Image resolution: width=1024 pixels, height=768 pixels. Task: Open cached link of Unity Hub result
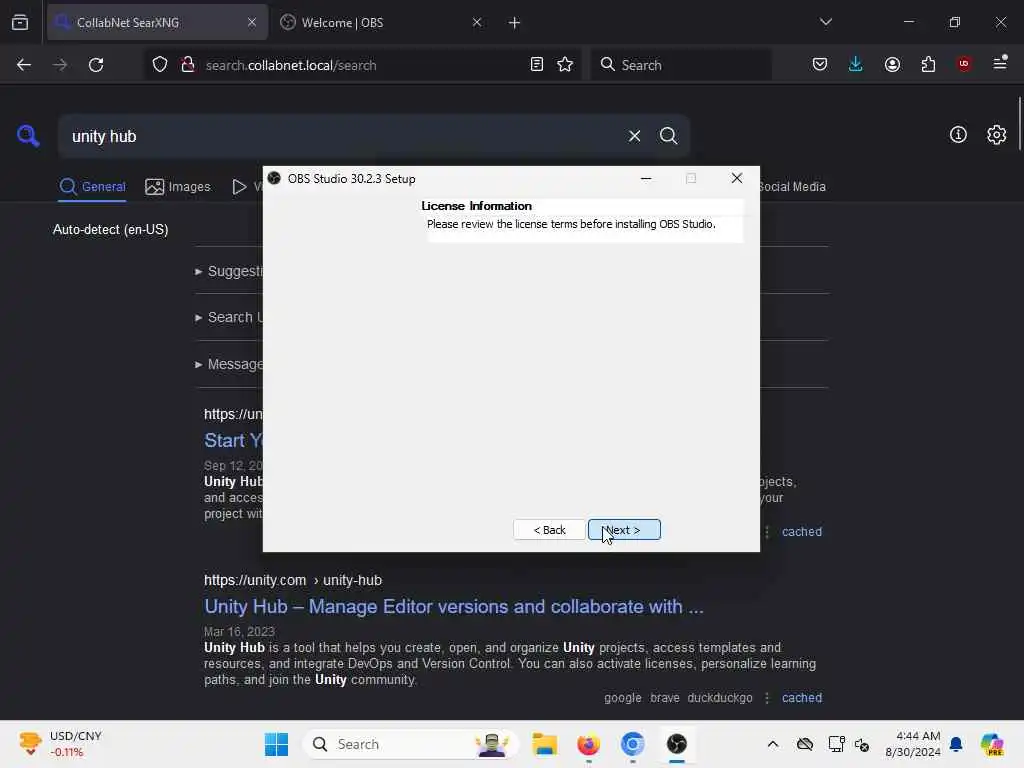(x=802, y=697)
